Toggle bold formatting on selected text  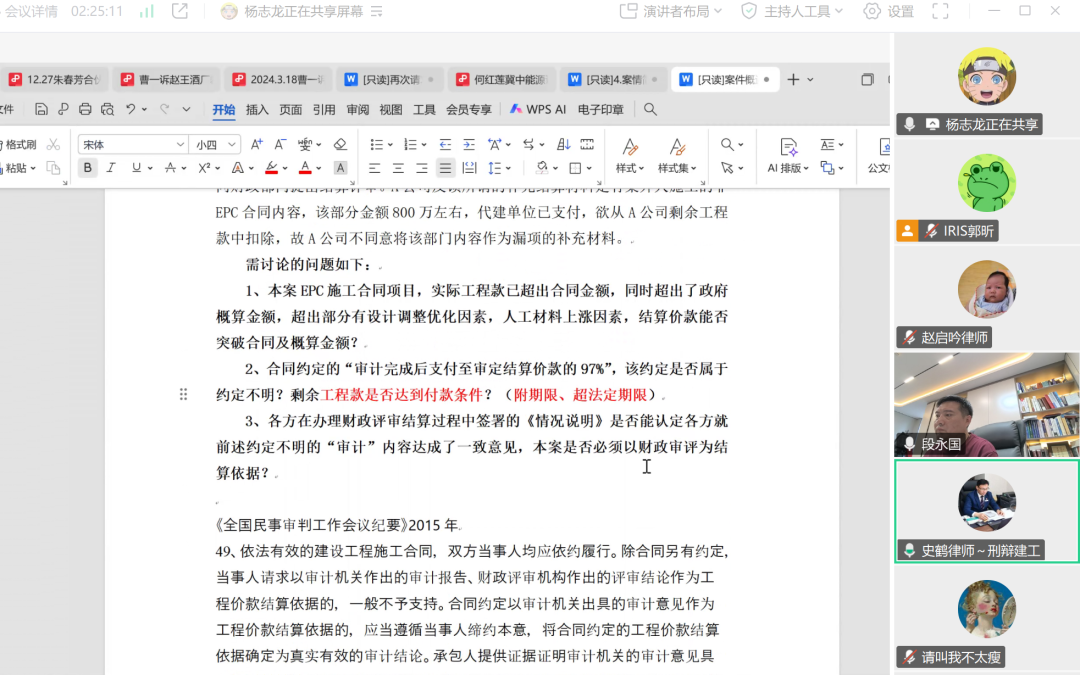[x=89, y=165]
